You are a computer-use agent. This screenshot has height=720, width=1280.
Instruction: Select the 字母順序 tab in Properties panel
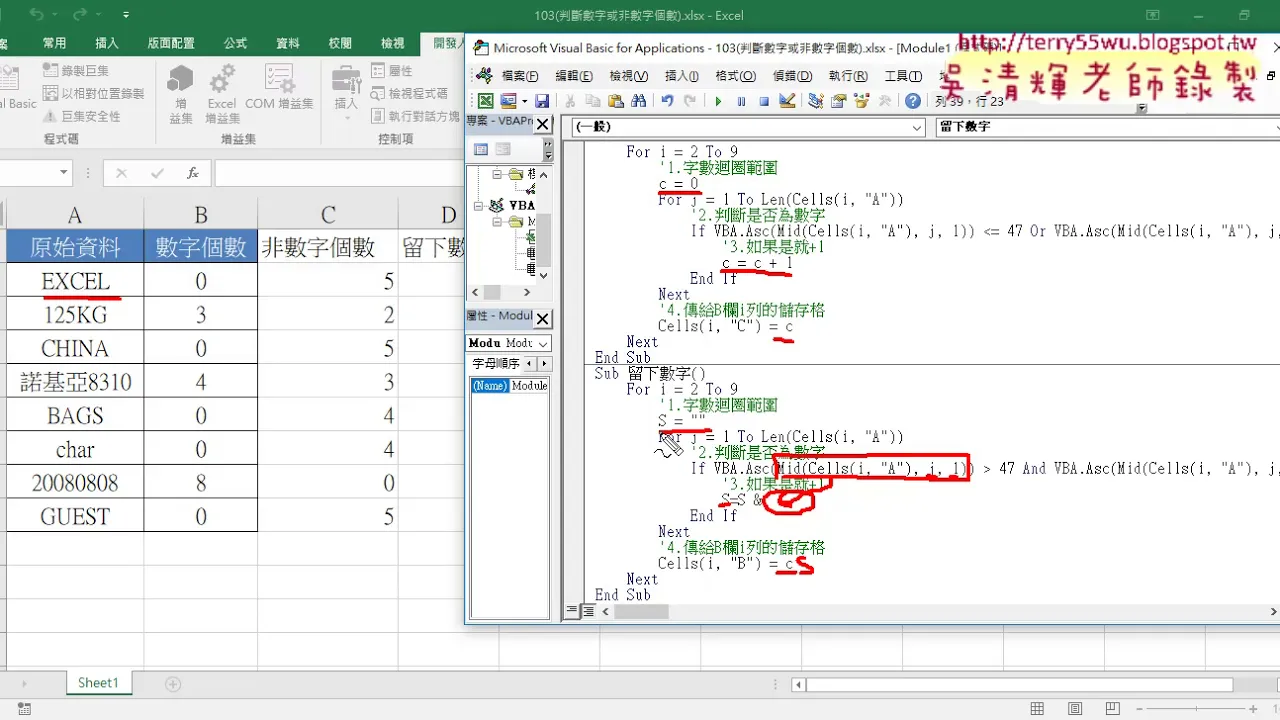(495, 364)
